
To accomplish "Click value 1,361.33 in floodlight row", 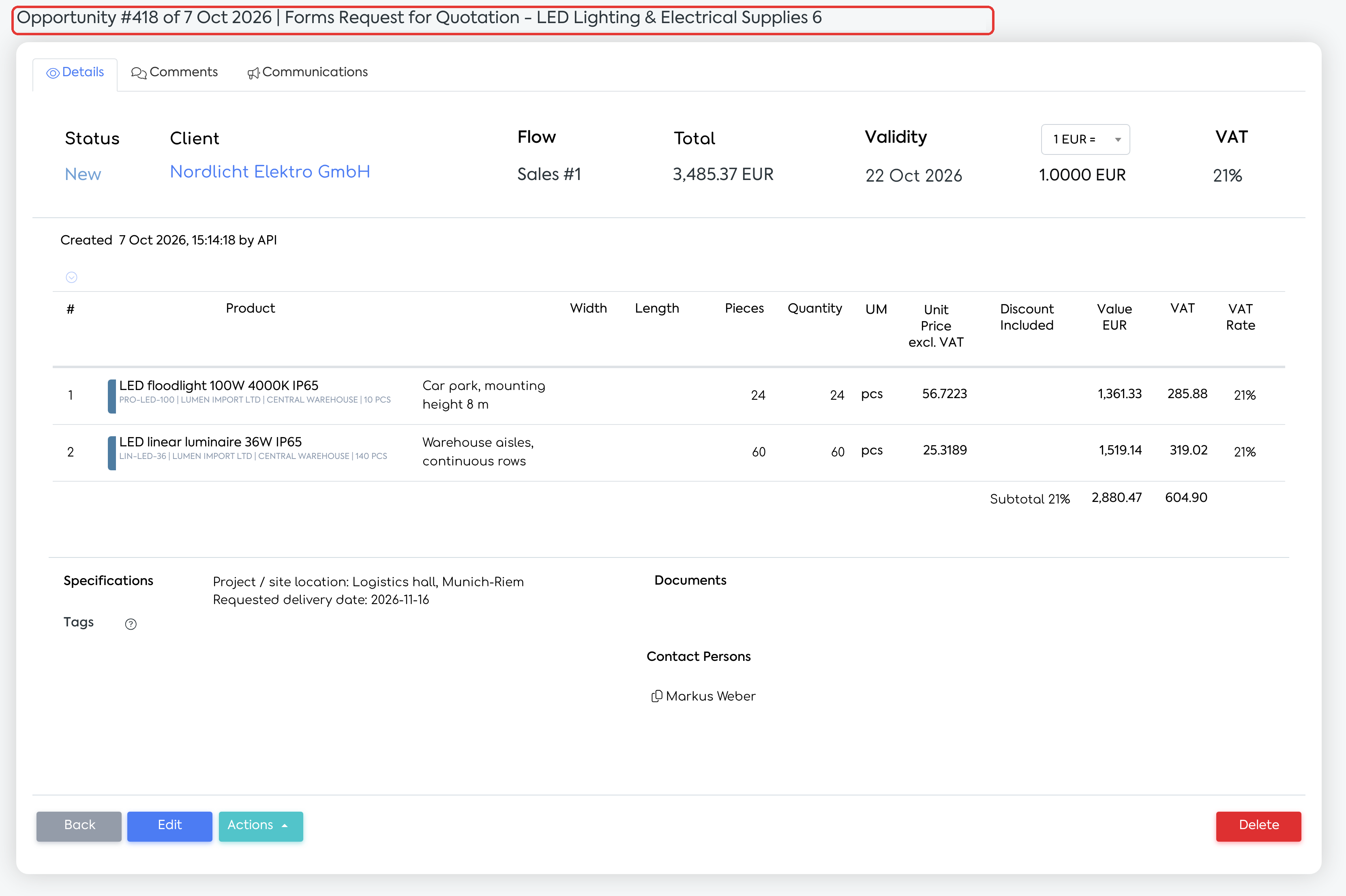I will click(x=1120, y=394).
